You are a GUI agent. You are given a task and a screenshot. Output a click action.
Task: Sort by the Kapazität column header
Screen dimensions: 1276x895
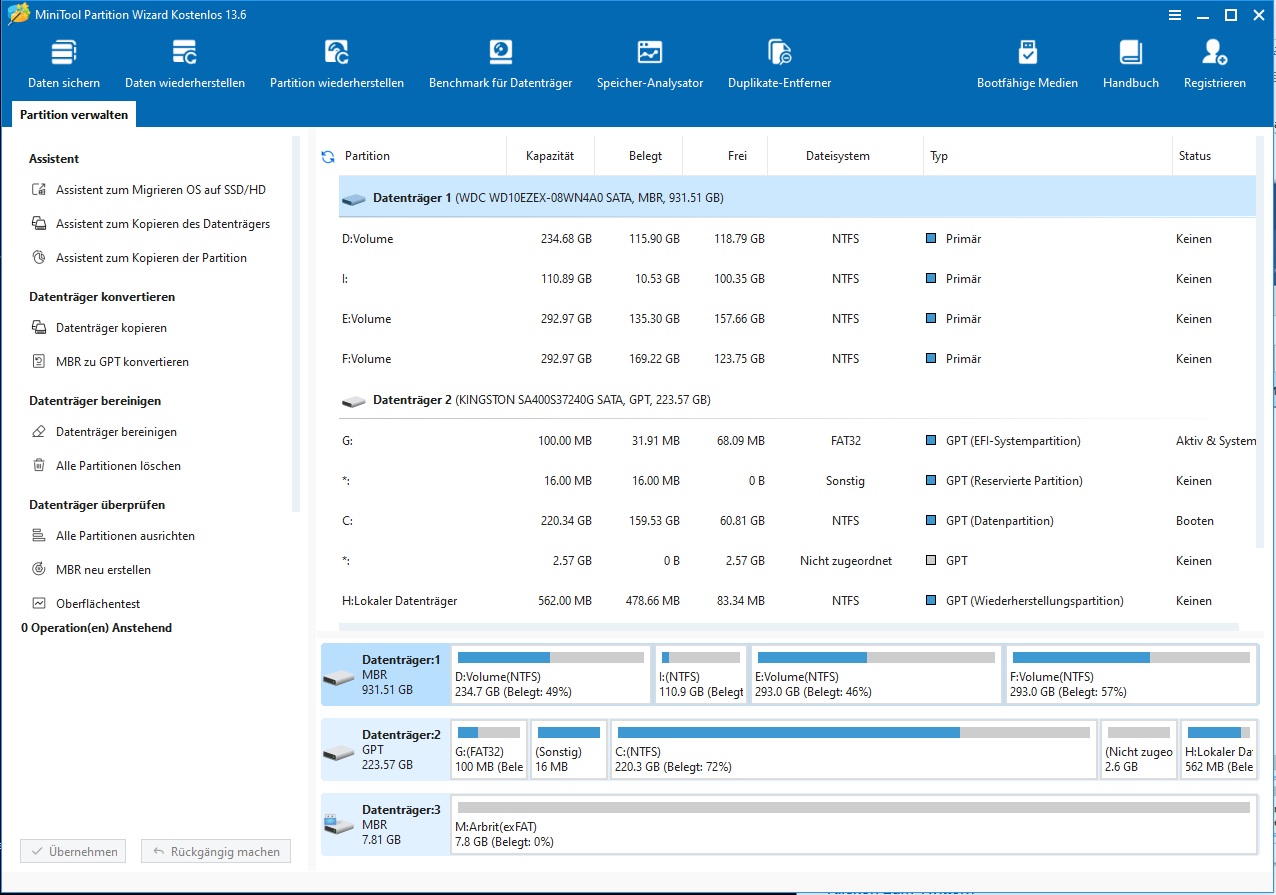pyautogui.click(x=551, y=156)
